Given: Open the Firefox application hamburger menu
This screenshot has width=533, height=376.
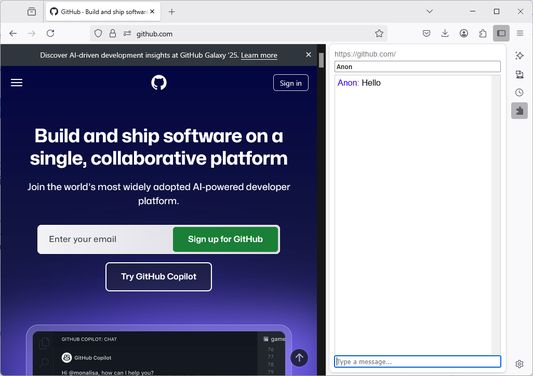Looking at the screenshot, I should 520,33.
